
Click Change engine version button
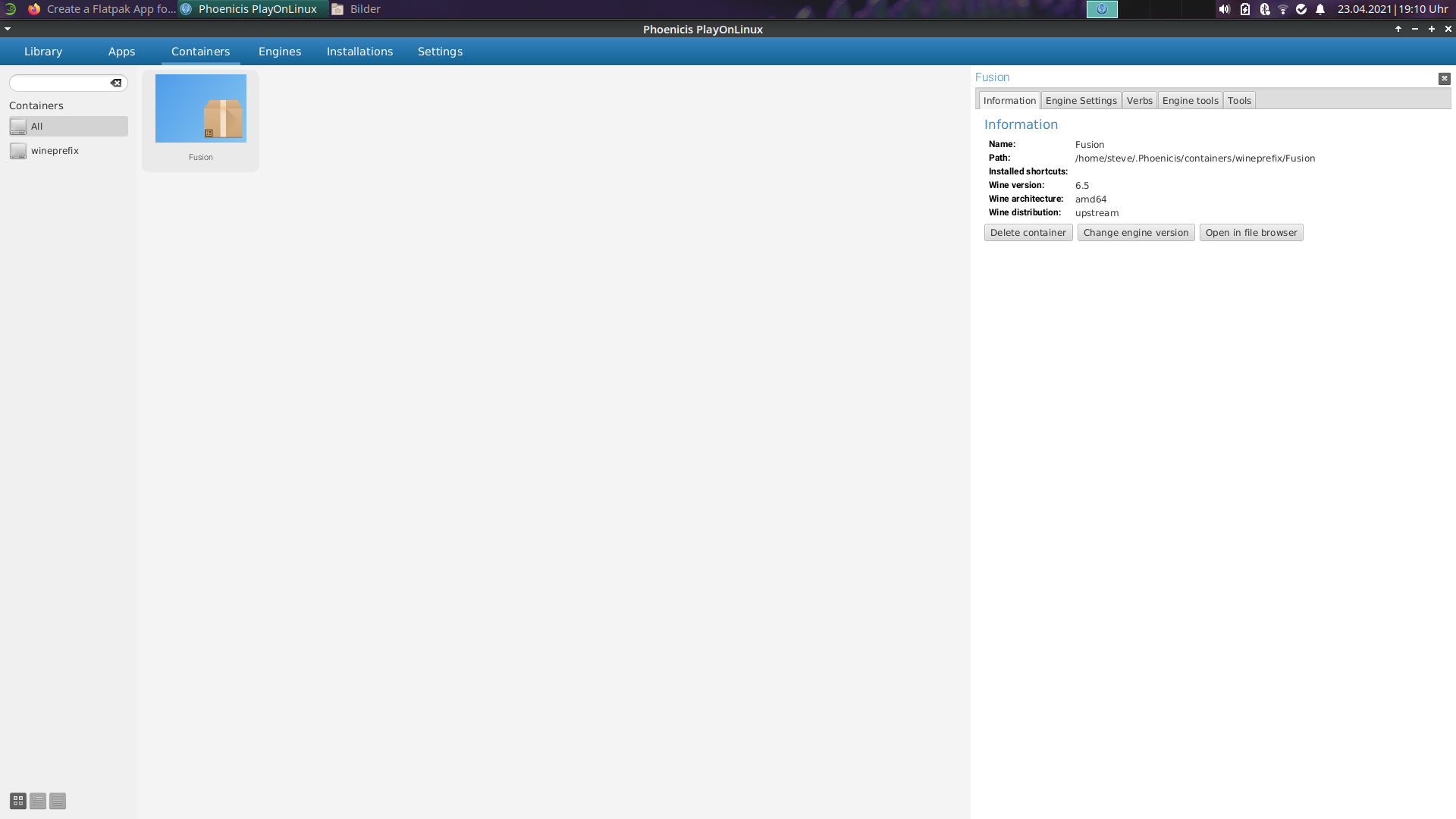1135,233
